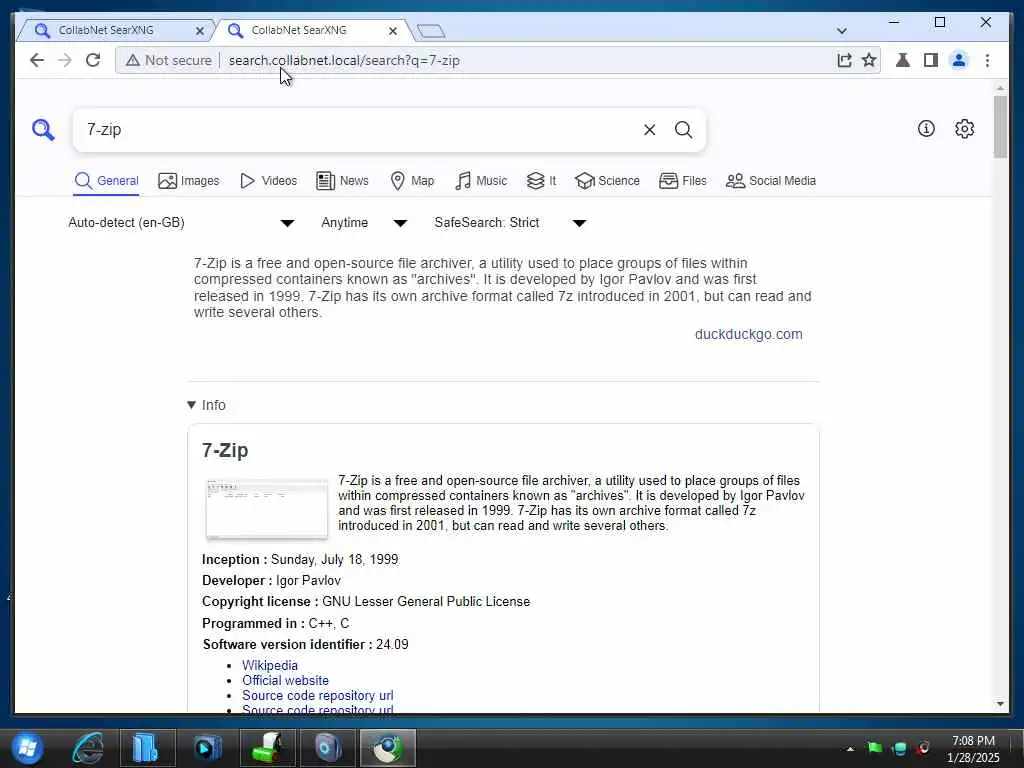Show hidden system tray icons arrow
The height and width of the screenshot is (768, 1024).
point(850,749)
